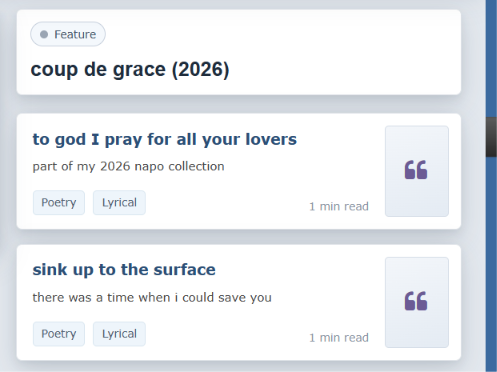Screen dimensions: 497x372
Task: Select the Feature badge
Action: point(68,34)
